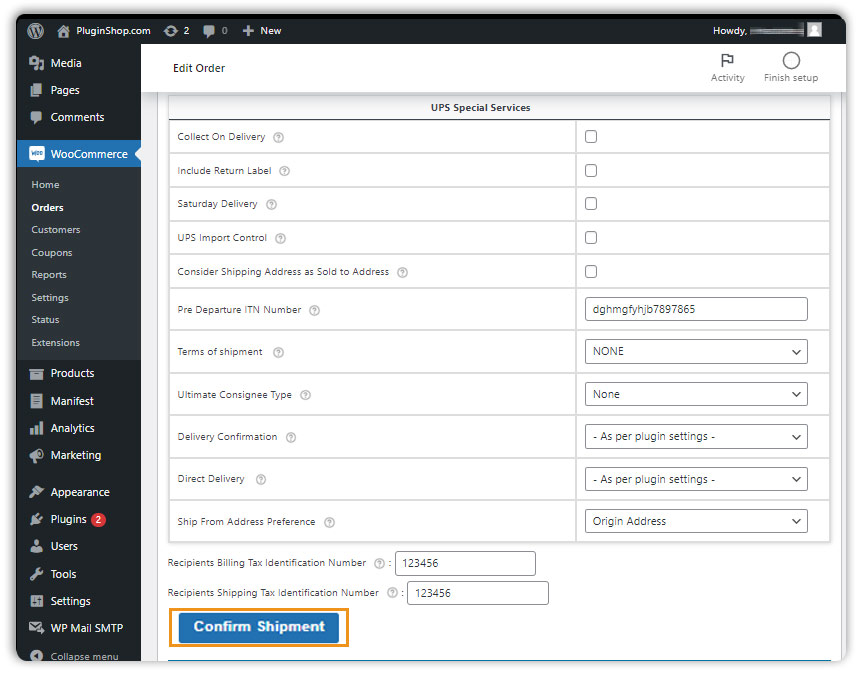Open the Activity flag icon

pos(727,60)
